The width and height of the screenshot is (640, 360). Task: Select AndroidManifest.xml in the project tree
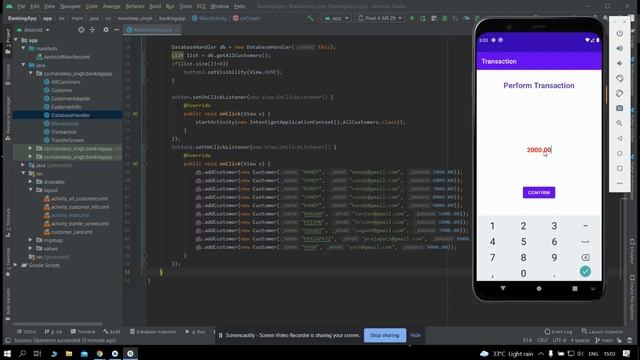[x=63, y=57]
